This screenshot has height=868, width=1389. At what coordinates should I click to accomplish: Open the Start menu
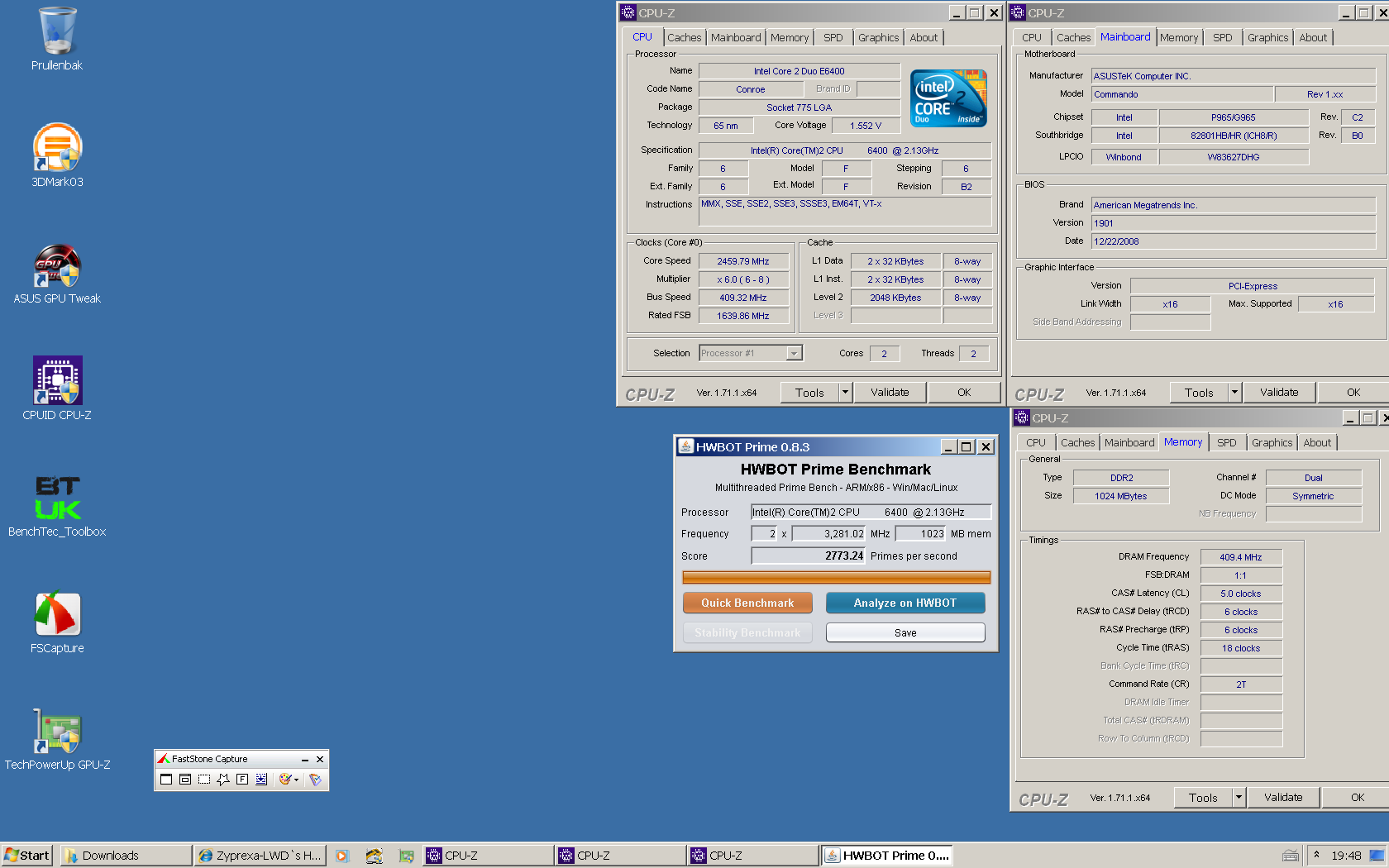tap(27, 856)
